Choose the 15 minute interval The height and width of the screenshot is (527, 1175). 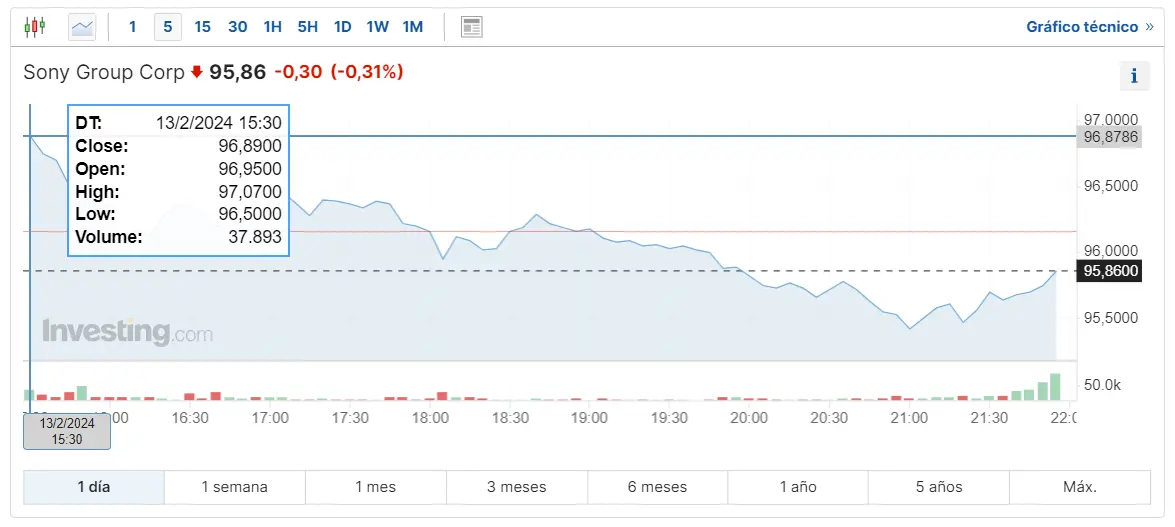[203, 27]
